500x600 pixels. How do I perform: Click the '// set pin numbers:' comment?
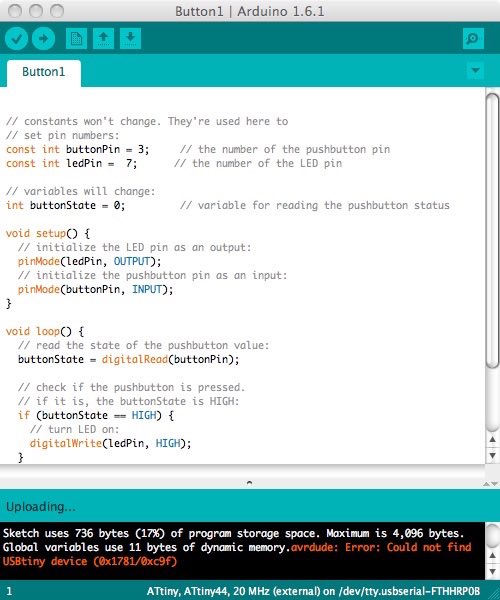[x=63, y=135]
